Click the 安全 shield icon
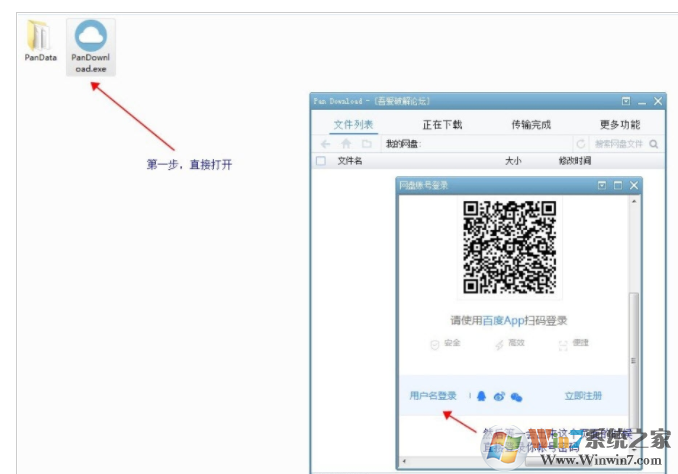678x474 pixels. tap(435, 344)
